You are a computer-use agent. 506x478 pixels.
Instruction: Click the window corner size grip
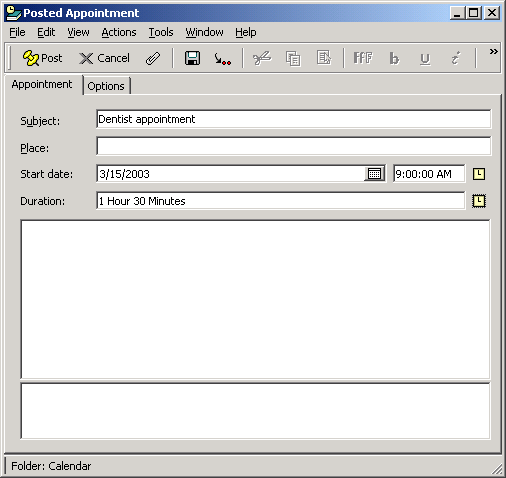497,469
